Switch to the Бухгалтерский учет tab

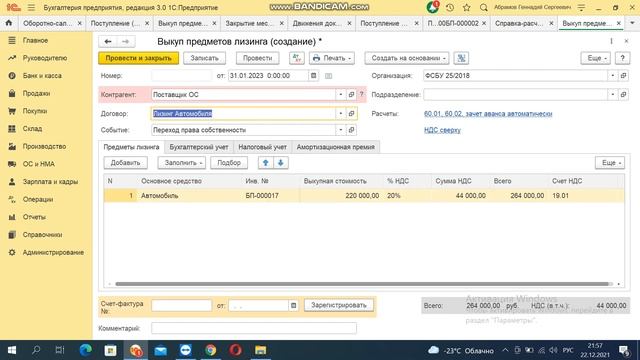click(x=199, y=147)
